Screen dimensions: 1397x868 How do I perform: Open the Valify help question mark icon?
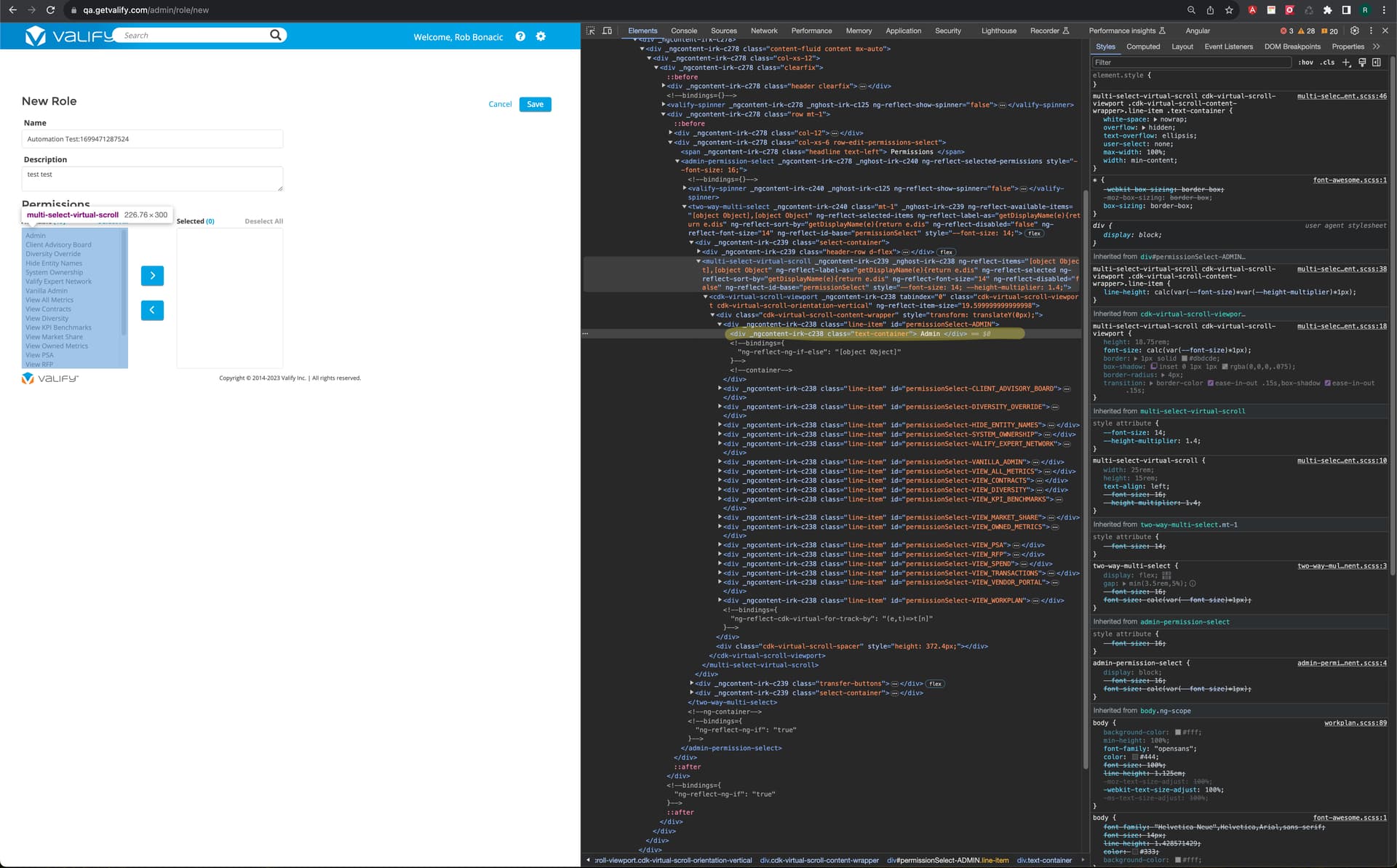point(520,36)
